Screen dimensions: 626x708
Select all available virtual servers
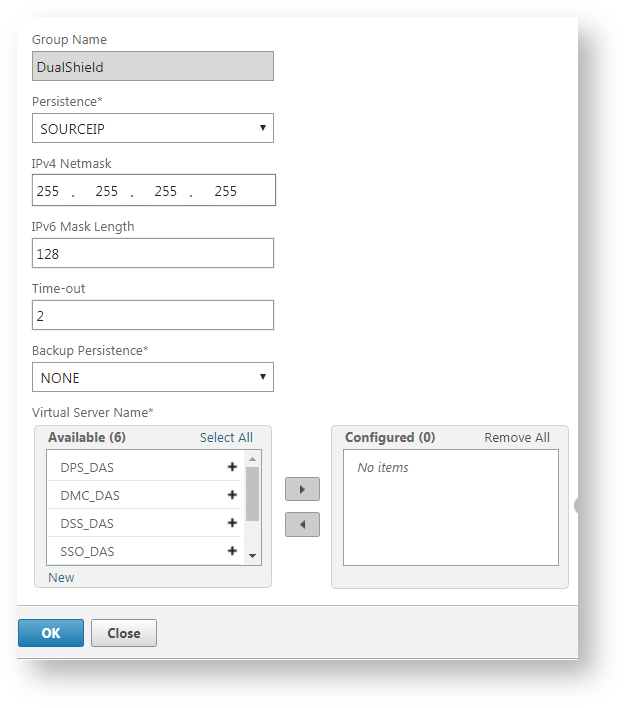(x=226, y=437)
